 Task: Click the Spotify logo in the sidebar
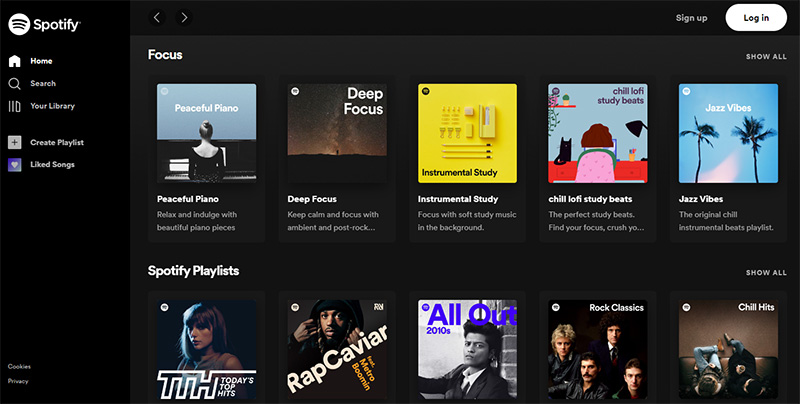click(44, 24)
